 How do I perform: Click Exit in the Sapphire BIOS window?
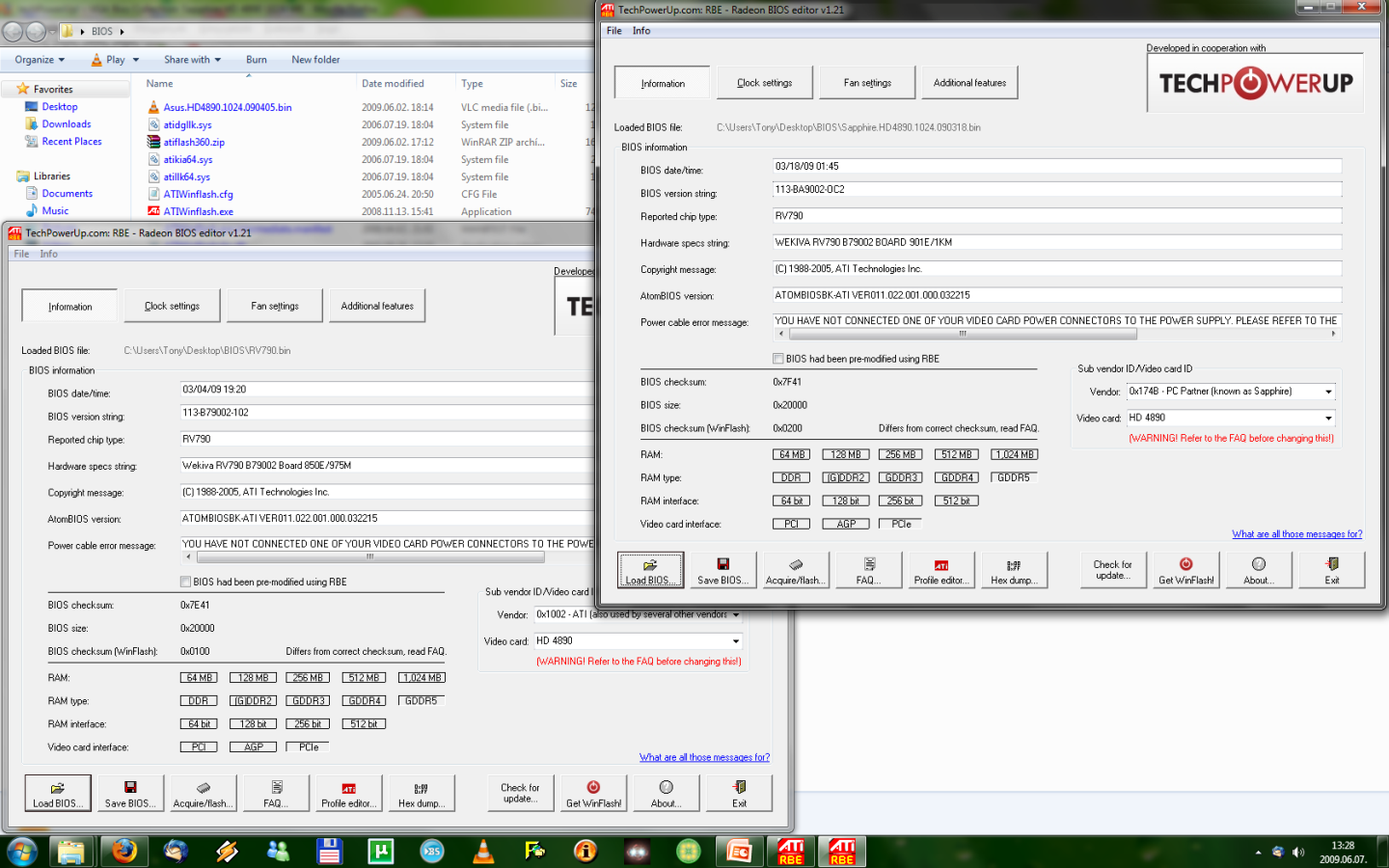pos(1331,570)
